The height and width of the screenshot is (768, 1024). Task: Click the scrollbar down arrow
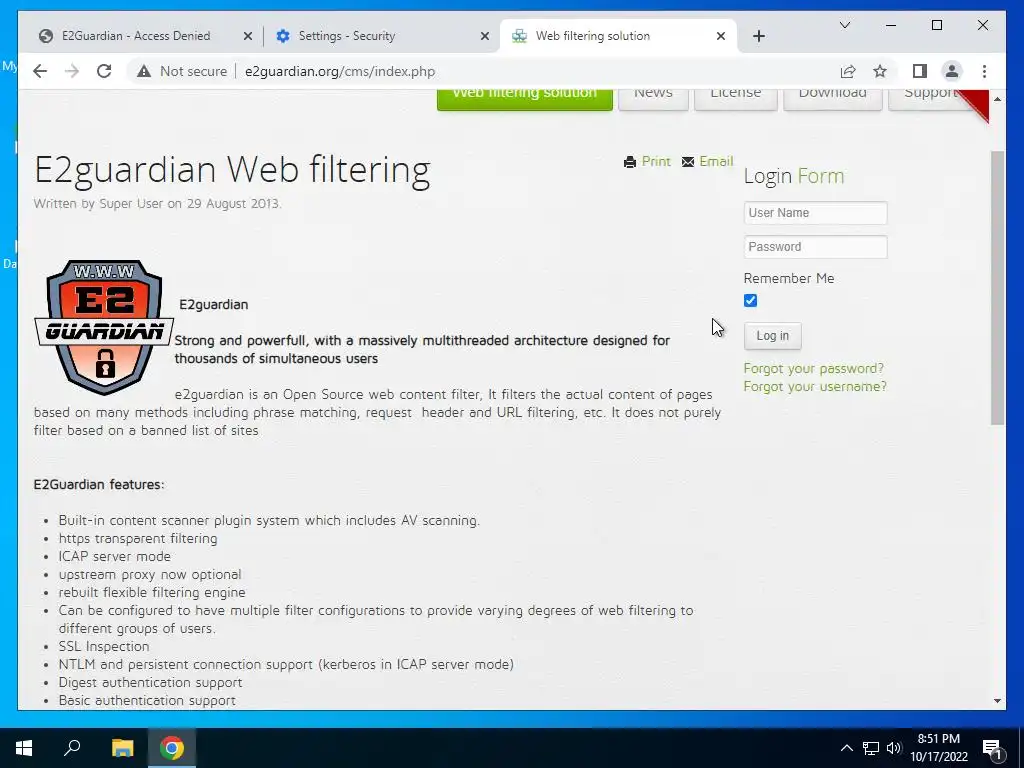(997, 701)
